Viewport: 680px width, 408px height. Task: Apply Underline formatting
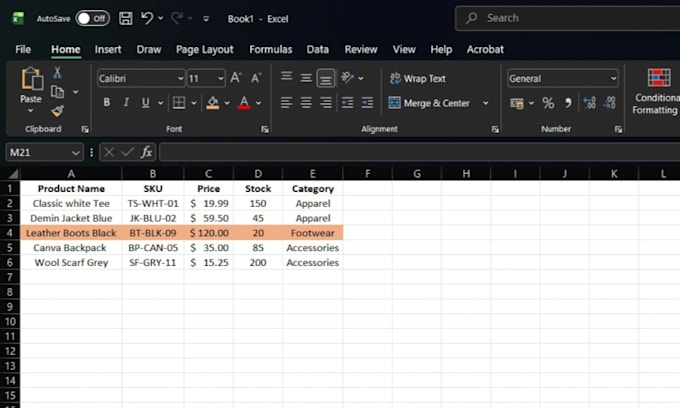[x=146, y=102]
